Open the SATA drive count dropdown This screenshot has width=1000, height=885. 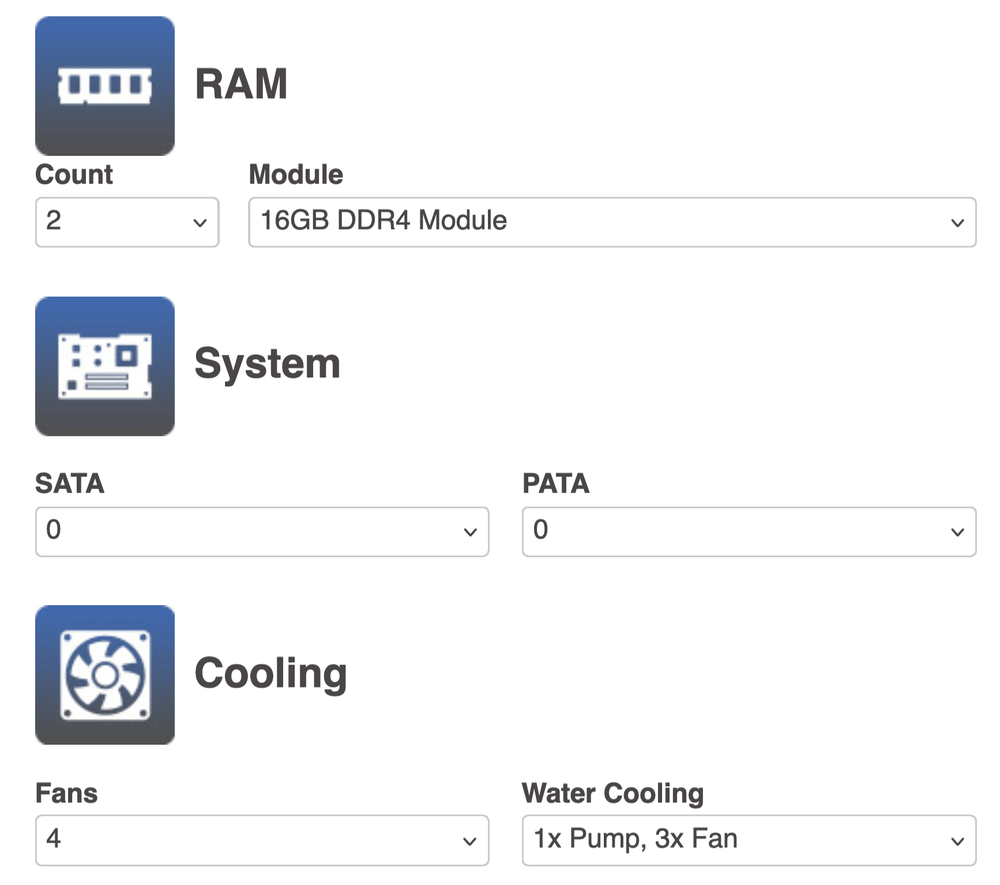coord(261,531)
